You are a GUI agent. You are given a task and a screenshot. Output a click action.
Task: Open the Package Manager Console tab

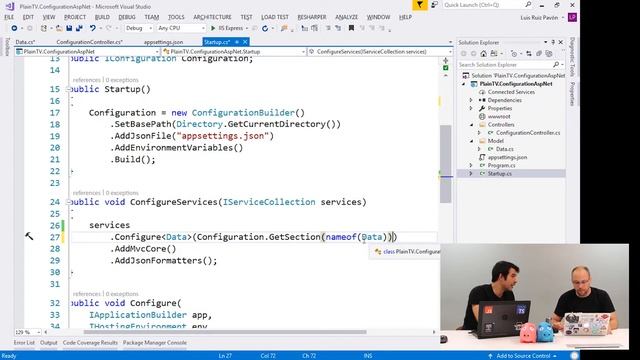coord(155,343)
